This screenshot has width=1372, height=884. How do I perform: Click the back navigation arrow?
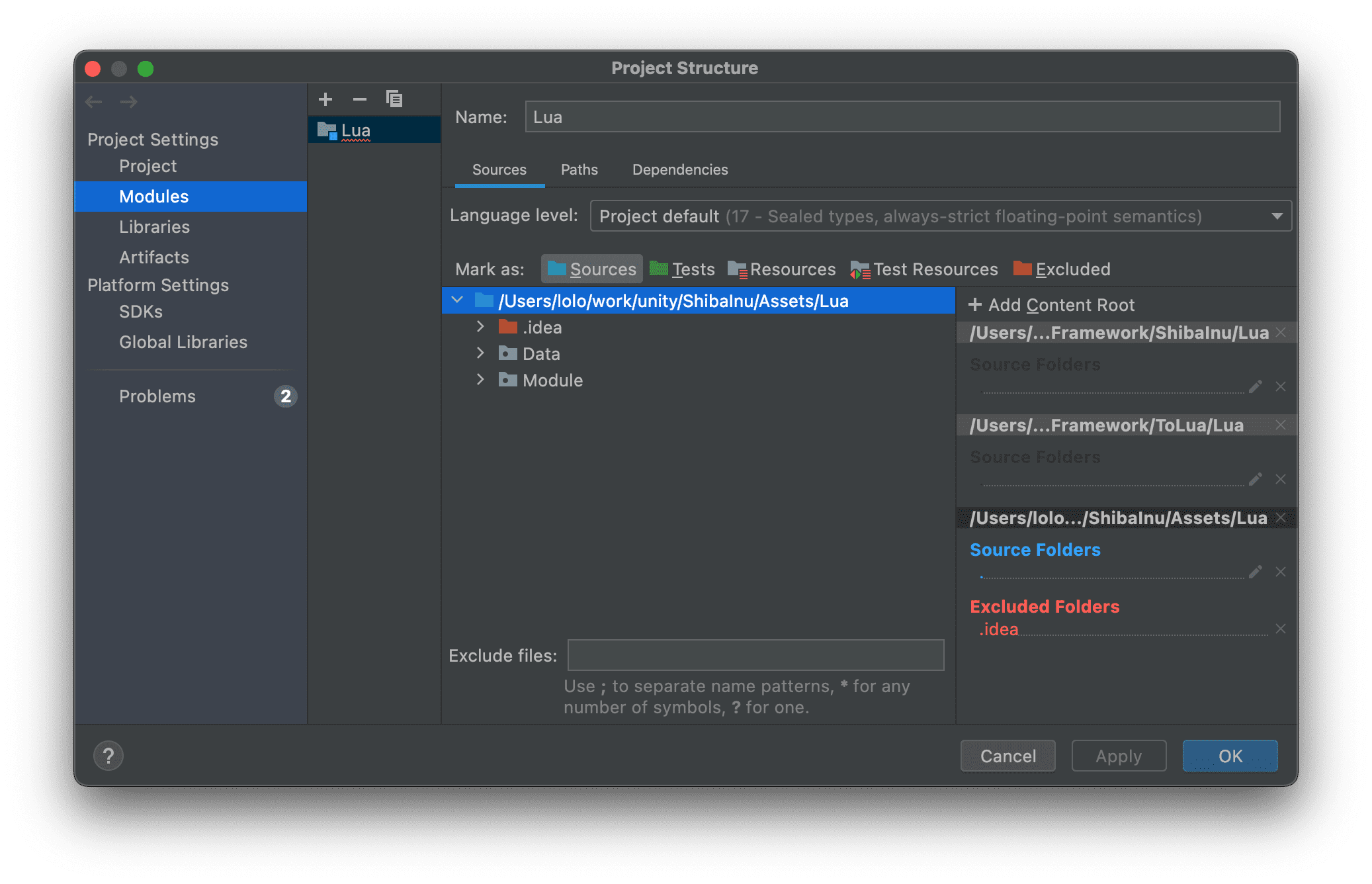94,102
